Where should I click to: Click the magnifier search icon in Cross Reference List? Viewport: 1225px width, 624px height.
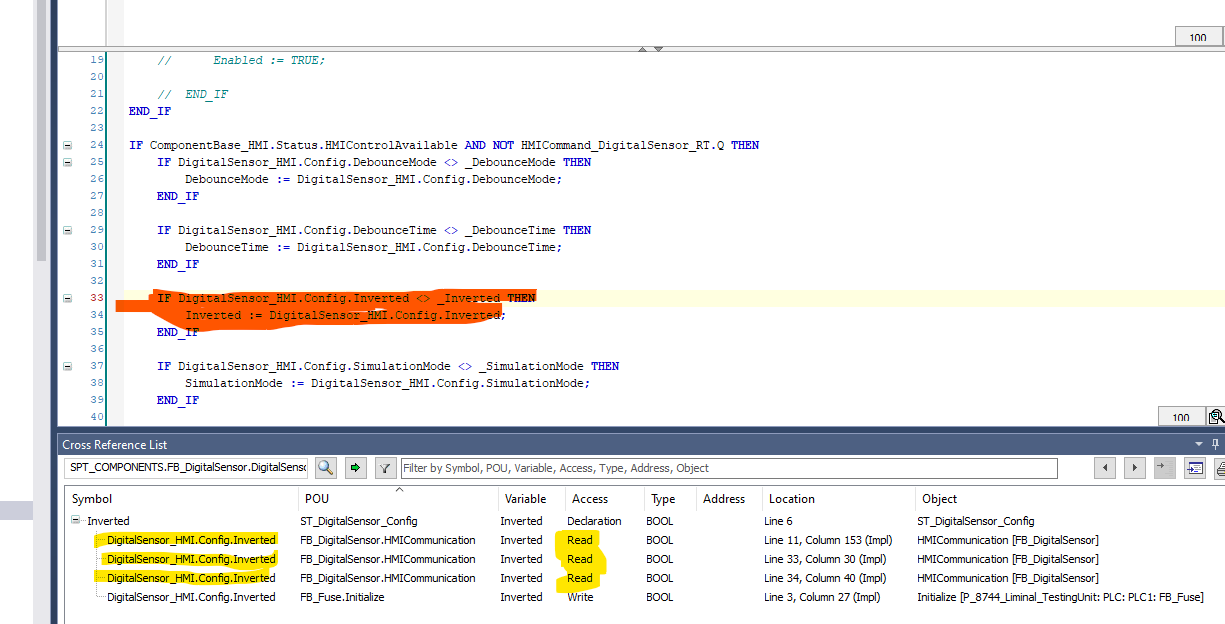point(326,467)
